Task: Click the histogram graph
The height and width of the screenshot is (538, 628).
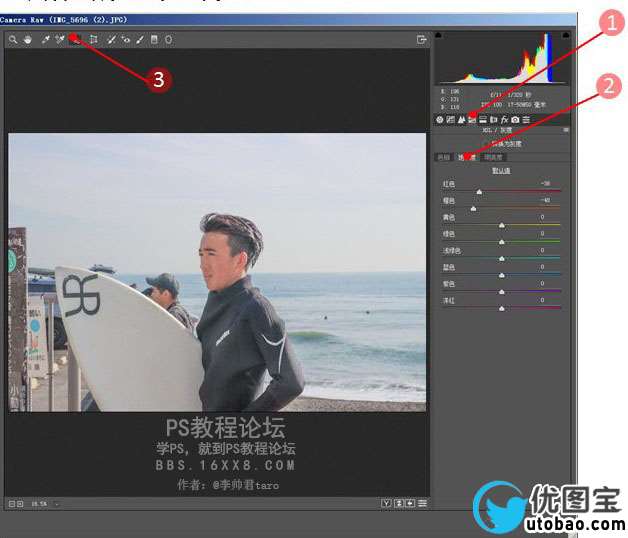Action: [502, 58]
